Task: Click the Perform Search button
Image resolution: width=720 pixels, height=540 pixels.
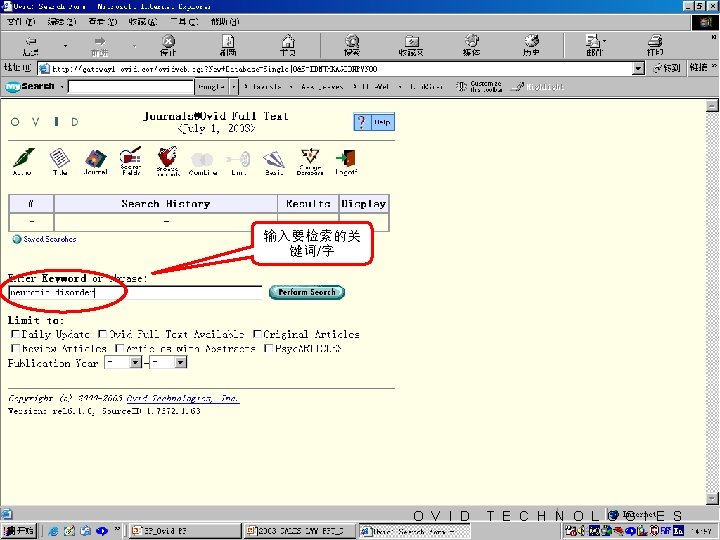Action: pos(307,292)
